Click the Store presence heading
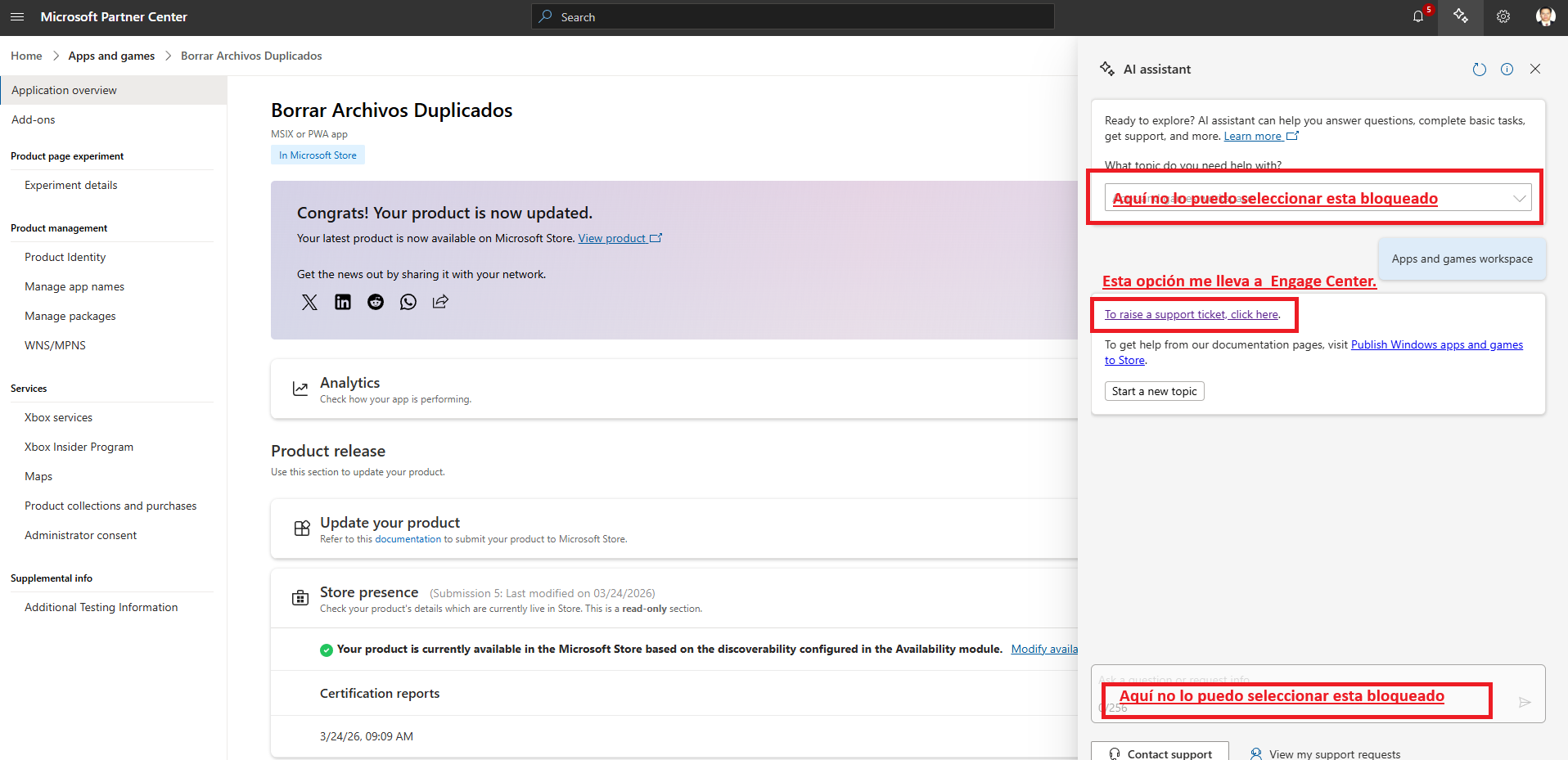The image size is (1568, 760). [x=369, y=591]
